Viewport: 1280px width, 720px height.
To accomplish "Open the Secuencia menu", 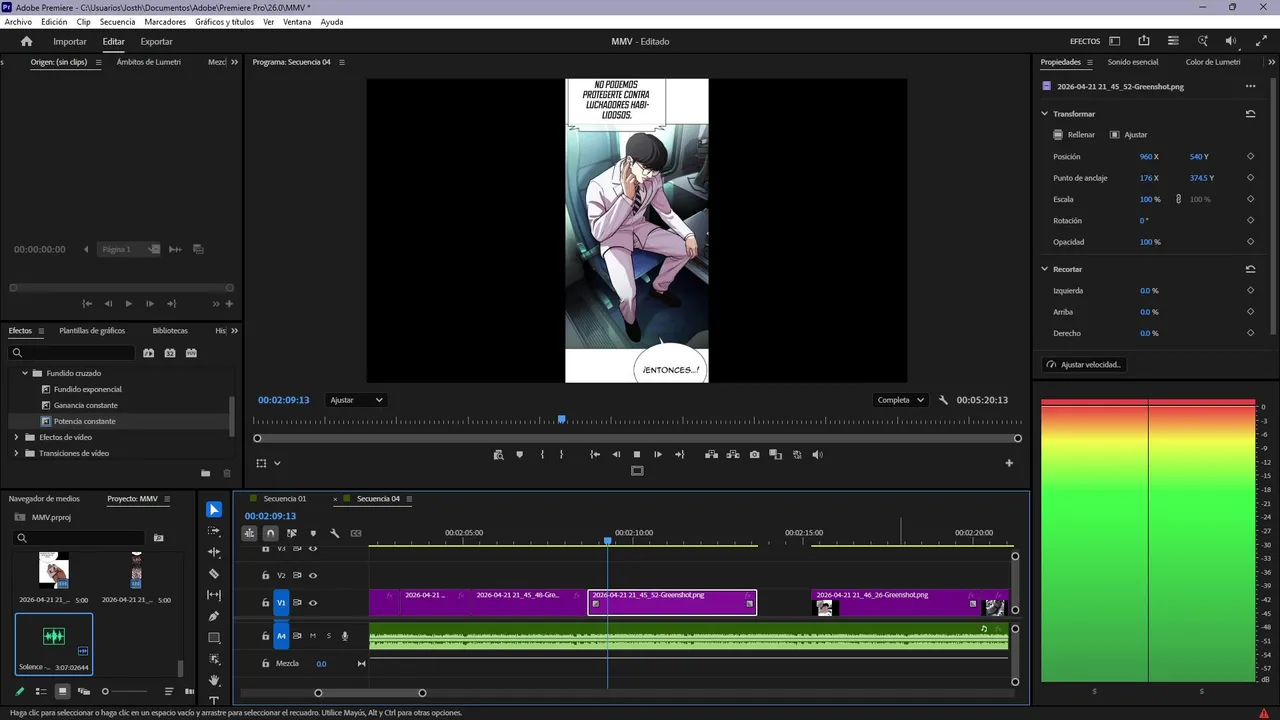I will (x=117, y=22).
